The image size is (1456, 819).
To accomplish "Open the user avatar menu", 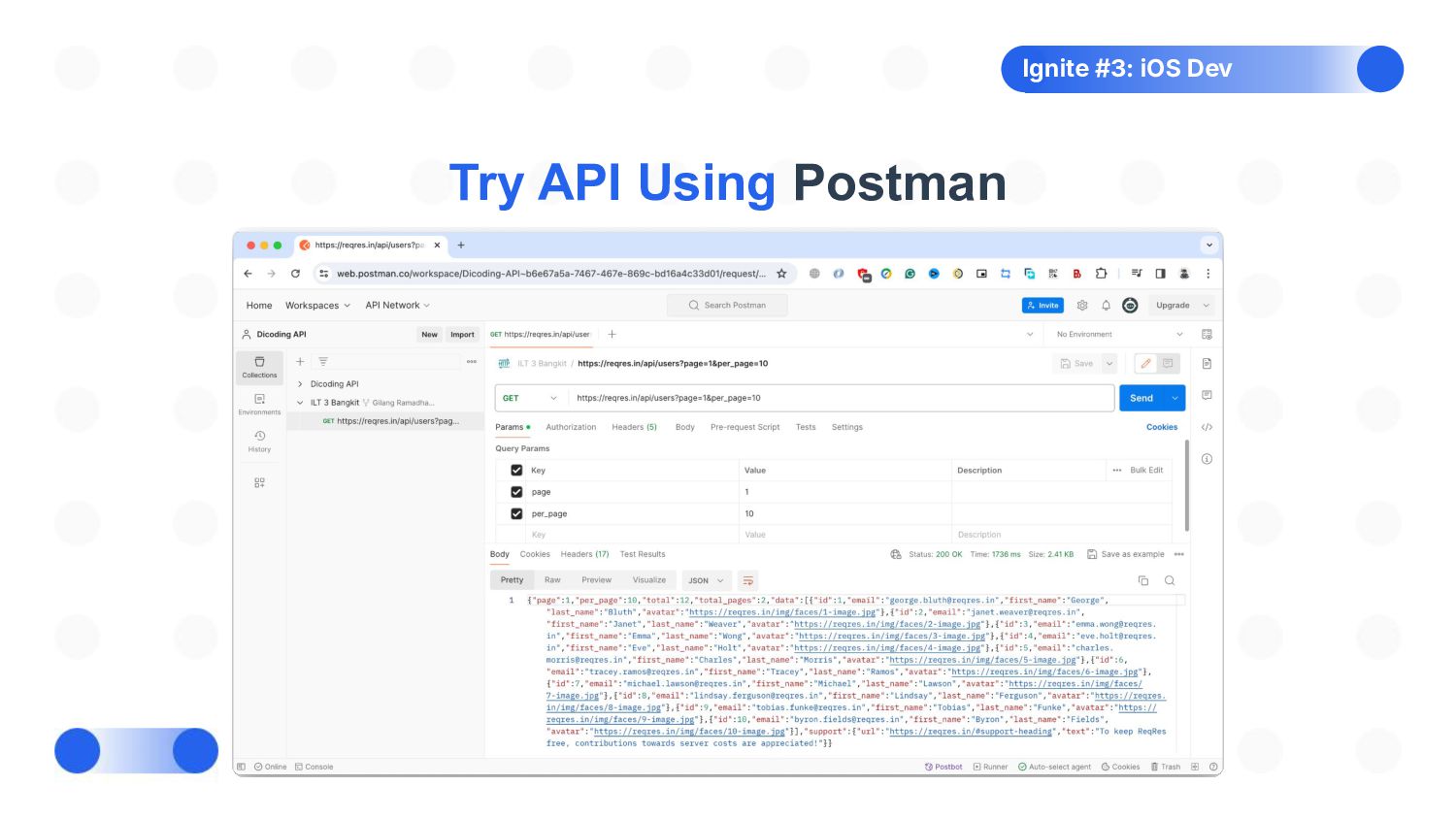I will coord(1130,305).
